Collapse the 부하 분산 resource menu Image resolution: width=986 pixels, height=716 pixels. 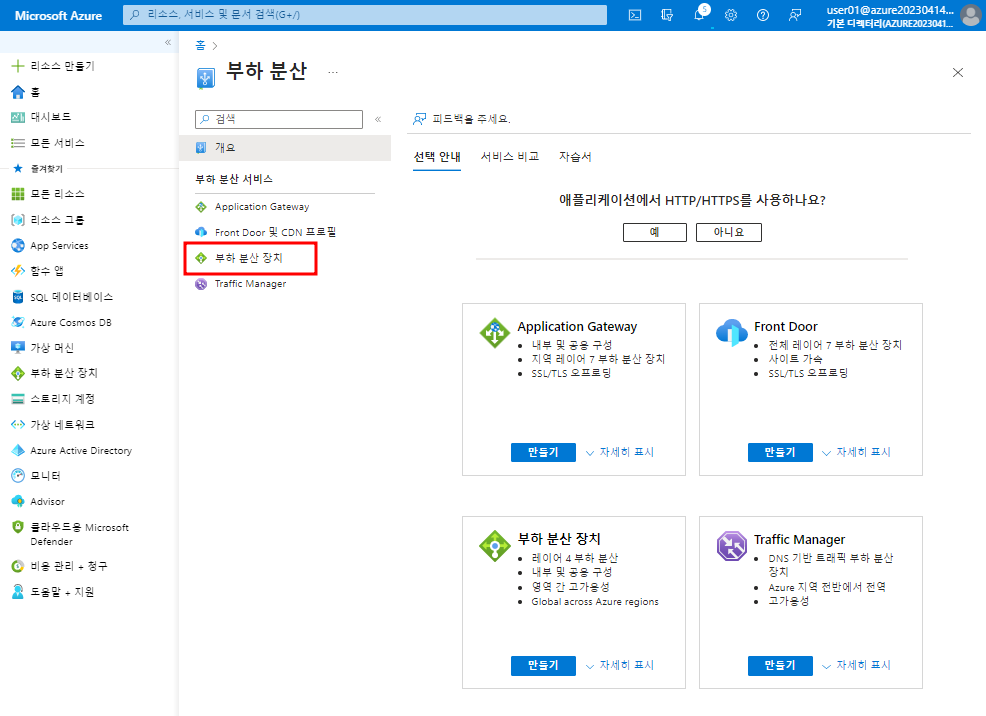pos(378,119)
